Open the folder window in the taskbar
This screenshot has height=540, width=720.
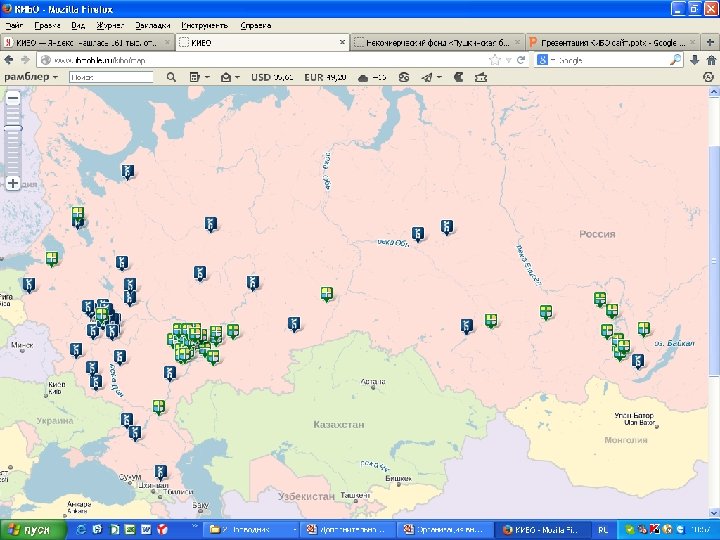(x=251, y=530)
